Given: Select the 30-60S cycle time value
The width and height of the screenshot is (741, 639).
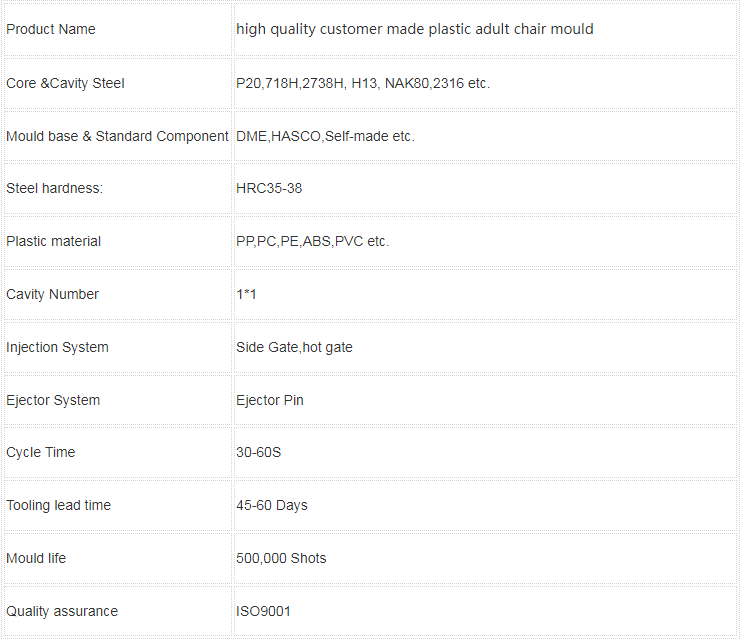Looking at the screenshot, I should pos(258,452).
